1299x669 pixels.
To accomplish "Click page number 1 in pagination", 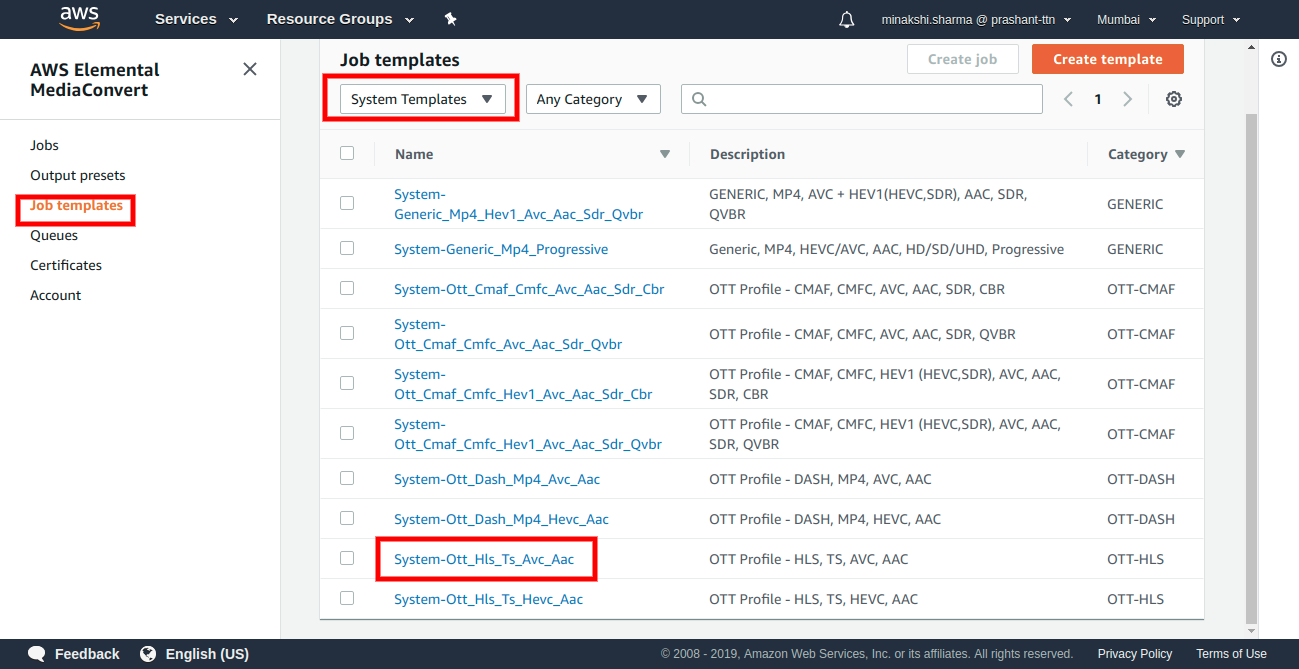I will pyautogui.click(x=1098, y=99).
